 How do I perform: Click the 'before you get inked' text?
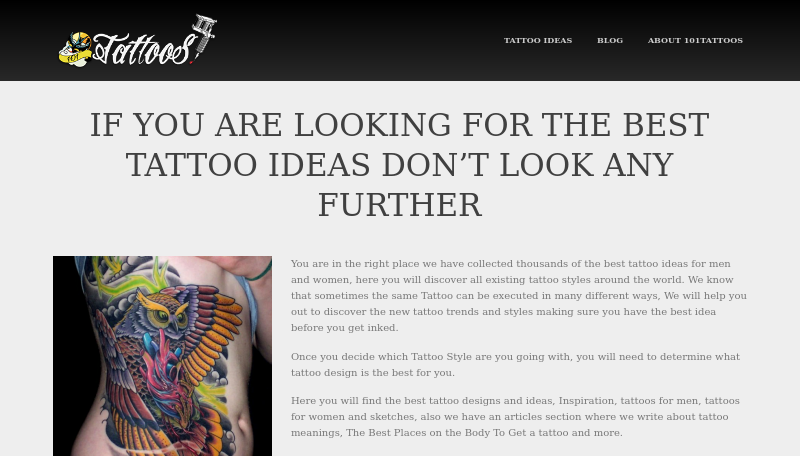[344, 328]
